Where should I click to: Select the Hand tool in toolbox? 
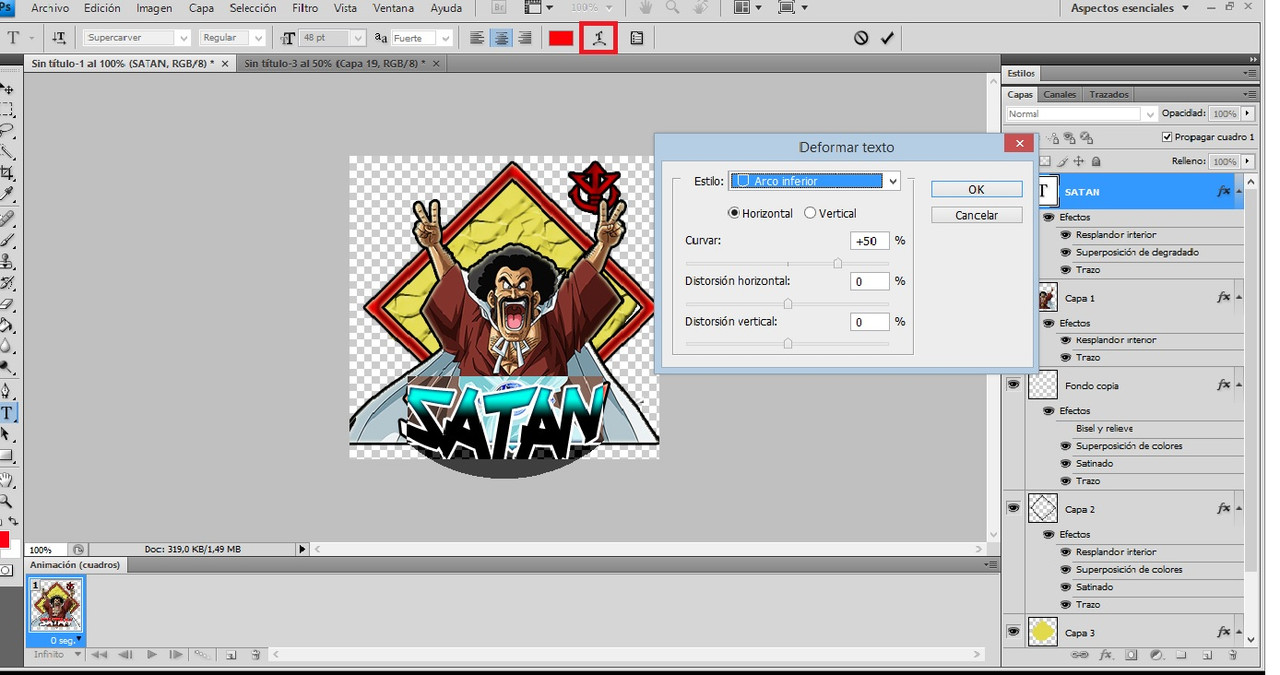[7, 480]
